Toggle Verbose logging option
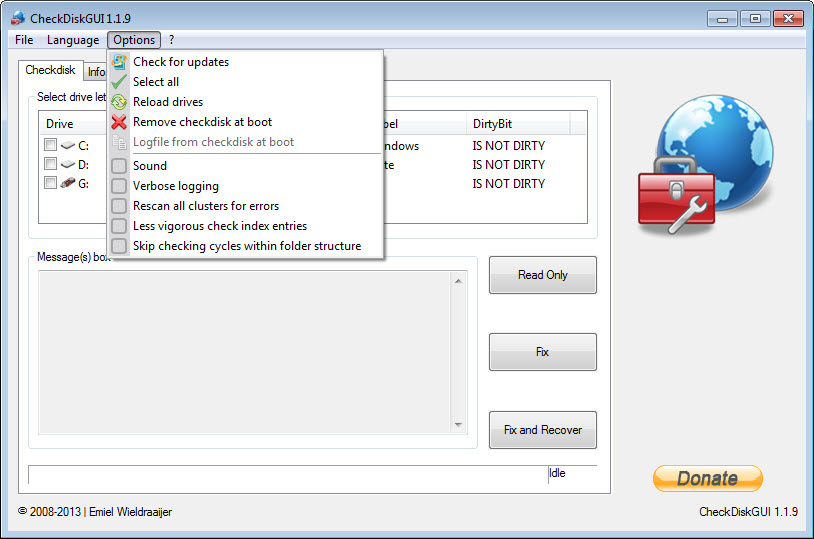Viewport: 814px width, 539px height. click(x=119, y=186)
